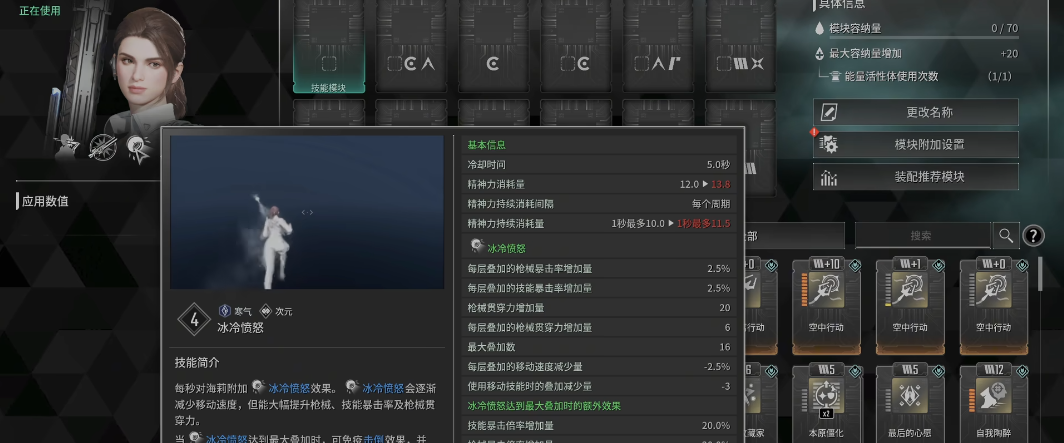Click the diamond number 4 skill slot icon
The height and width of the screenshot is (443, 1064).
click(194, 320)
